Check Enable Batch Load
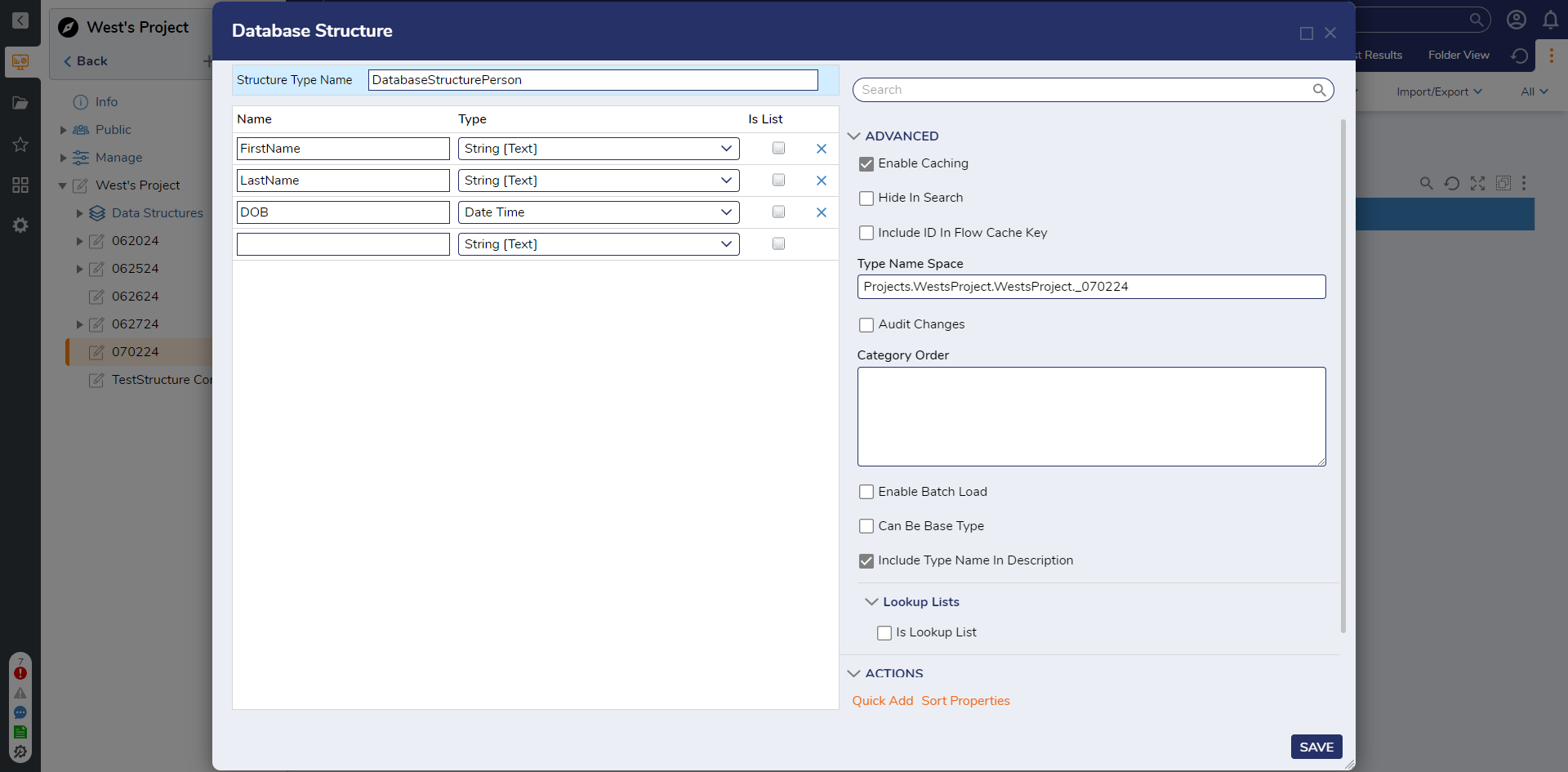1568x772 pixels. [866, 493]
